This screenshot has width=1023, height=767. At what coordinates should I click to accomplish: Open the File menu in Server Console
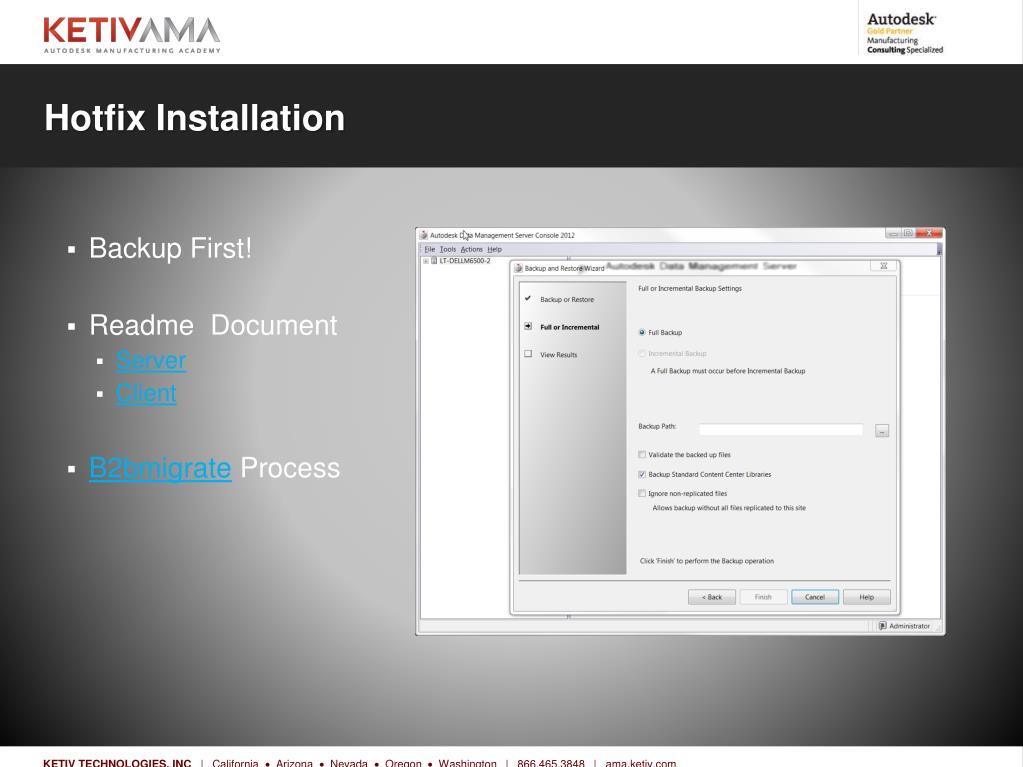click(x=430, y=249)
